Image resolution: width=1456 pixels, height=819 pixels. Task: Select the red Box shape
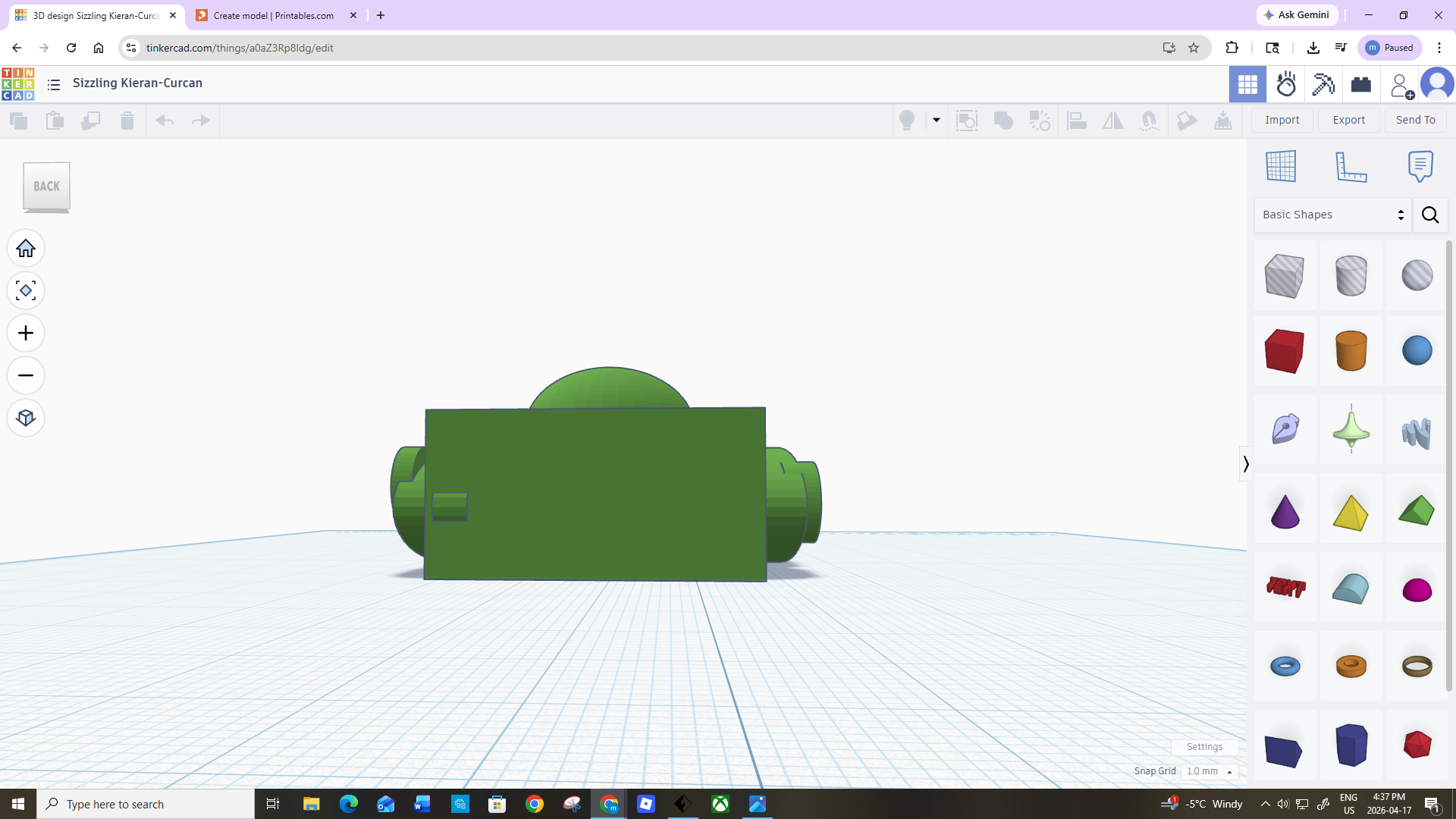(x=1285, y=351)
